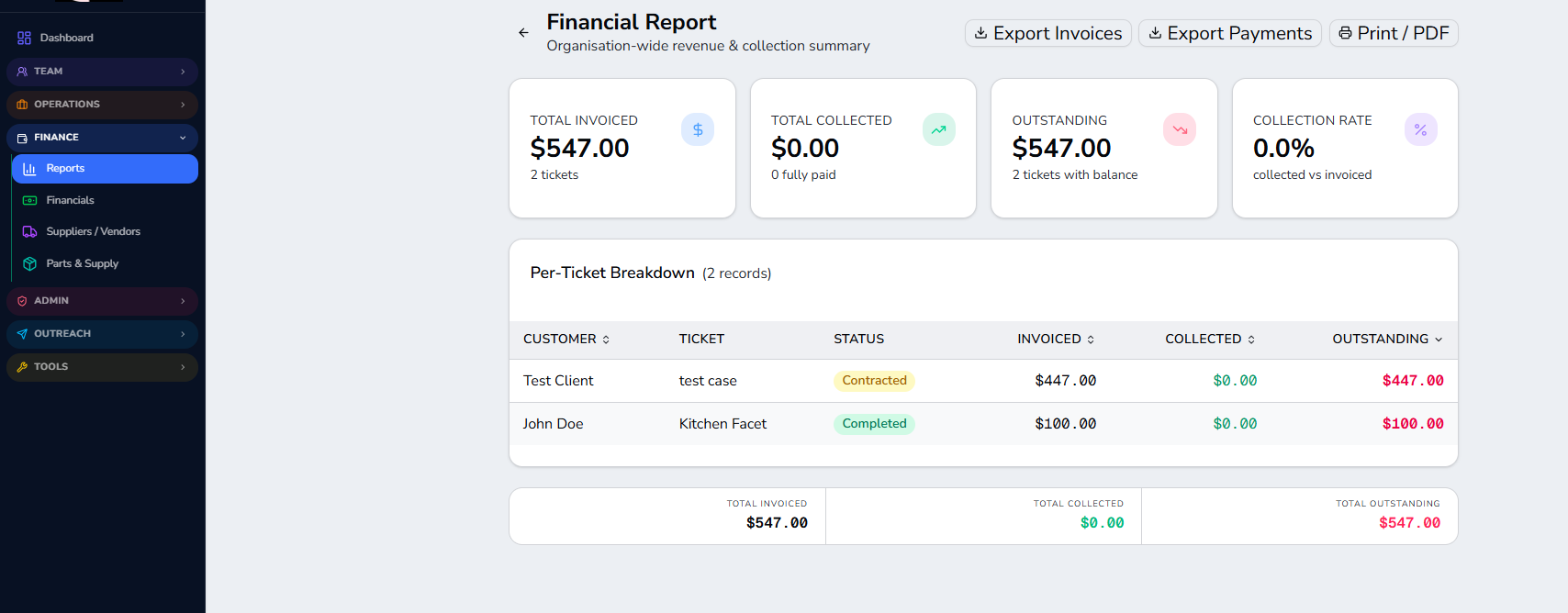This screenshot has width=1568, height=613.
Task: Click the Print / PDF button
Action: tap(1394, 33)
